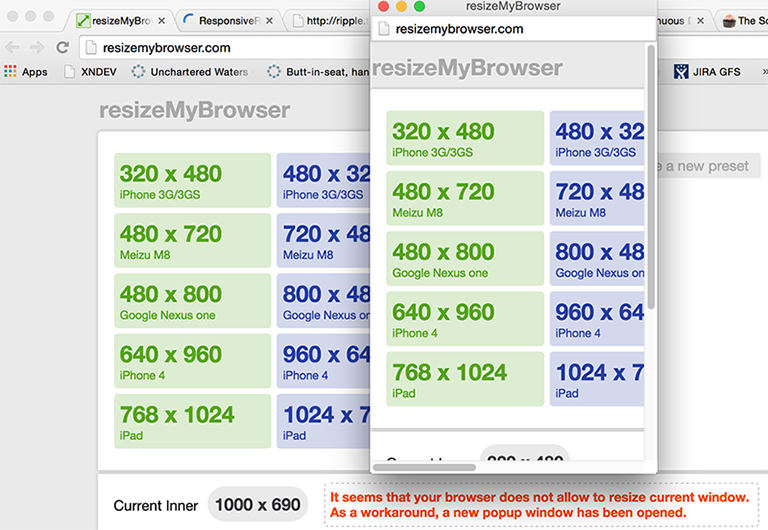
Task: Click resizeMyBrowser logo in popup window
Action: pos(467,68)
